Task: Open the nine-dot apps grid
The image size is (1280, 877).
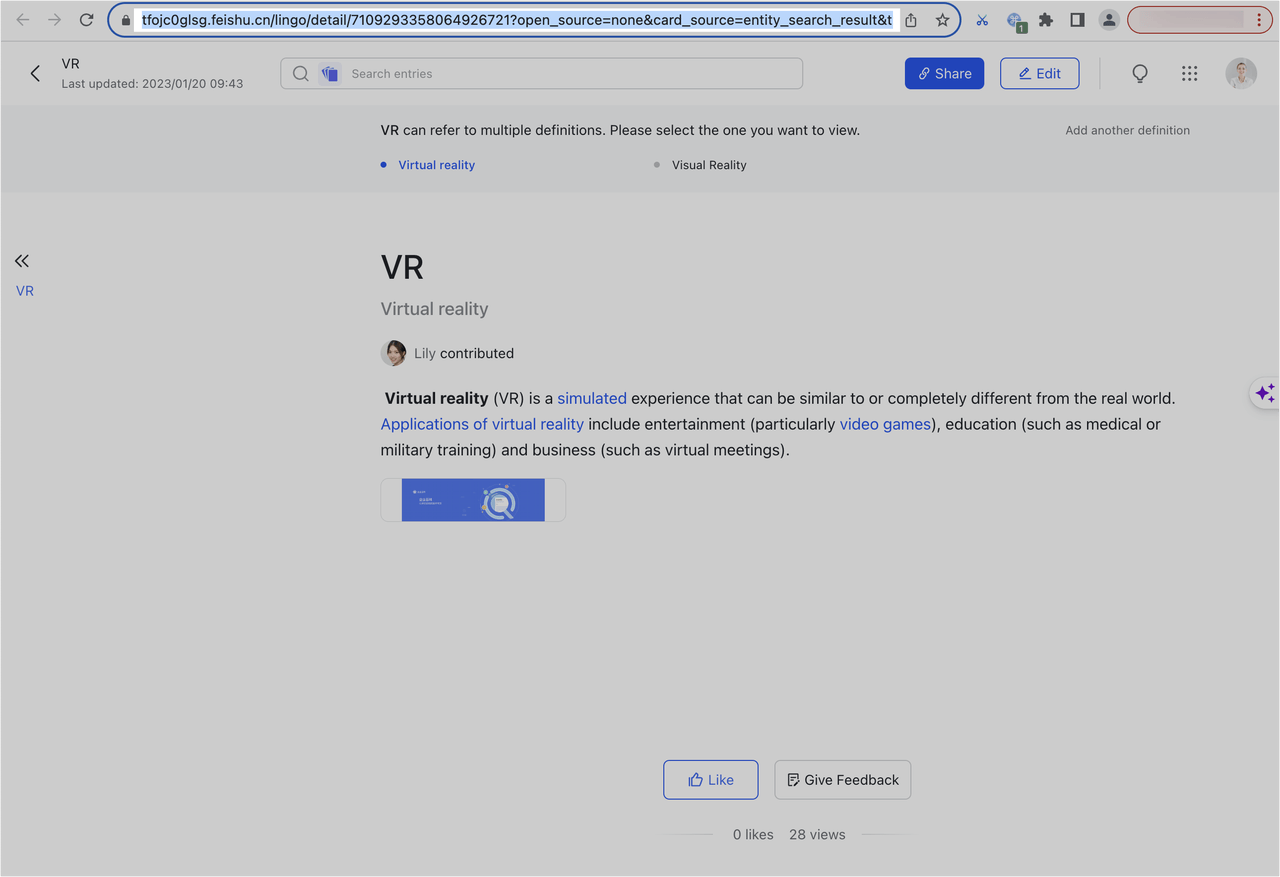Action: pyautogui.click(x=1189, y=73)
